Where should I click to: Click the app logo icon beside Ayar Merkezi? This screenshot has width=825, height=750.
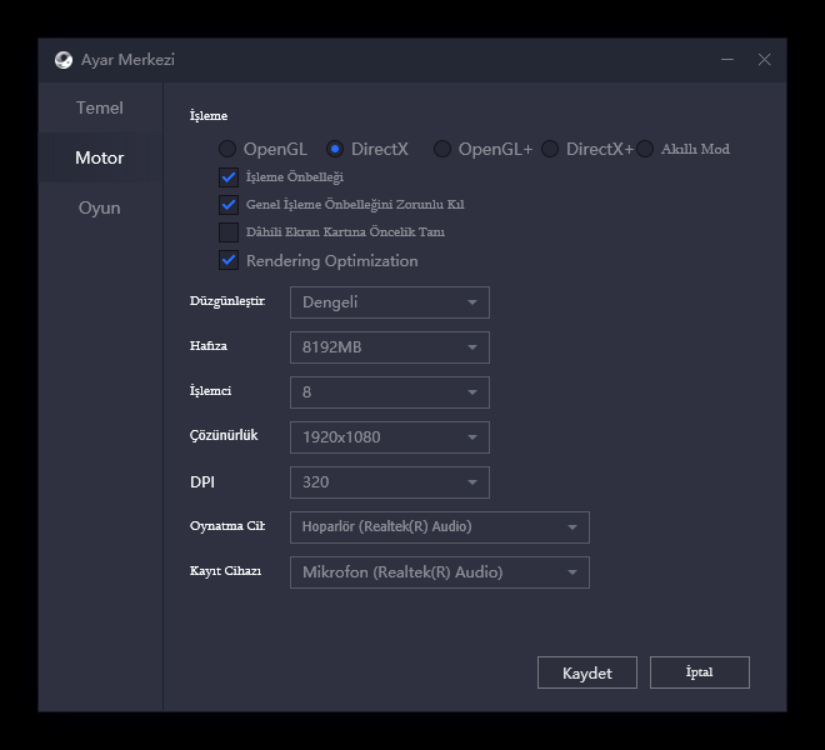point(64,60)
